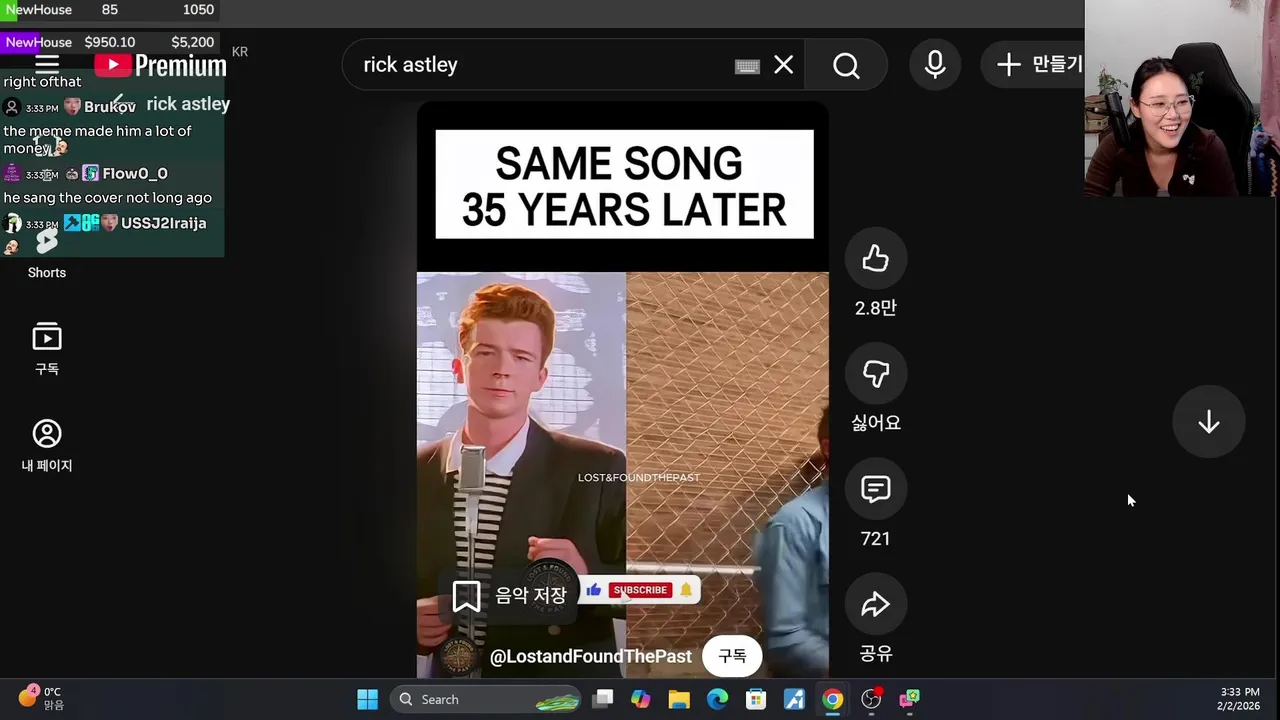The height and width of the screenshot is (720, 1280).
Task: Open OBS Studio on the taskbar
Action: 871,699
